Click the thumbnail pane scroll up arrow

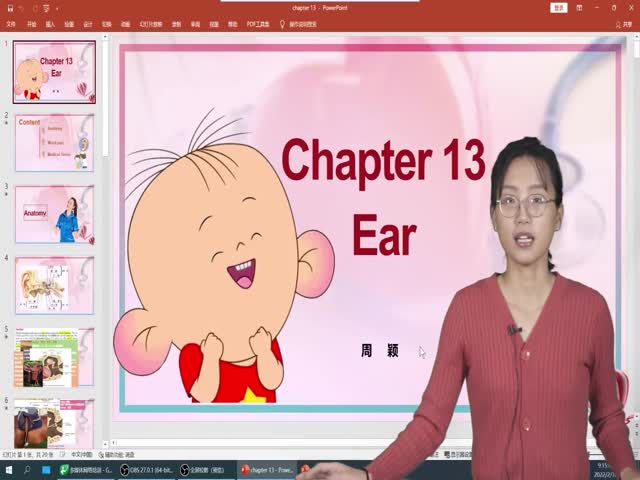(105, 37)
